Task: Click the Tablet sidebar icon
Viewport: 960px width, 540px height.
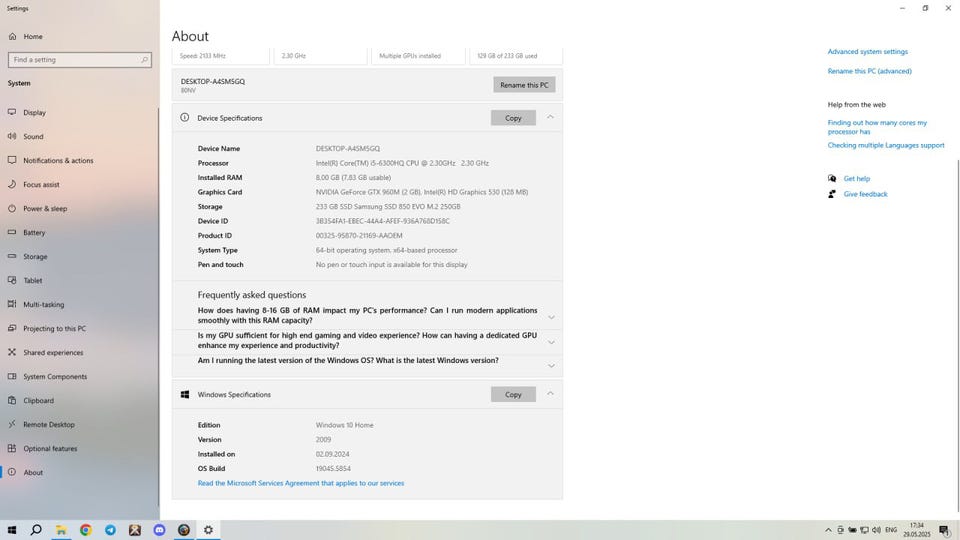Action: pyautogui.click(x=12, y=280)
